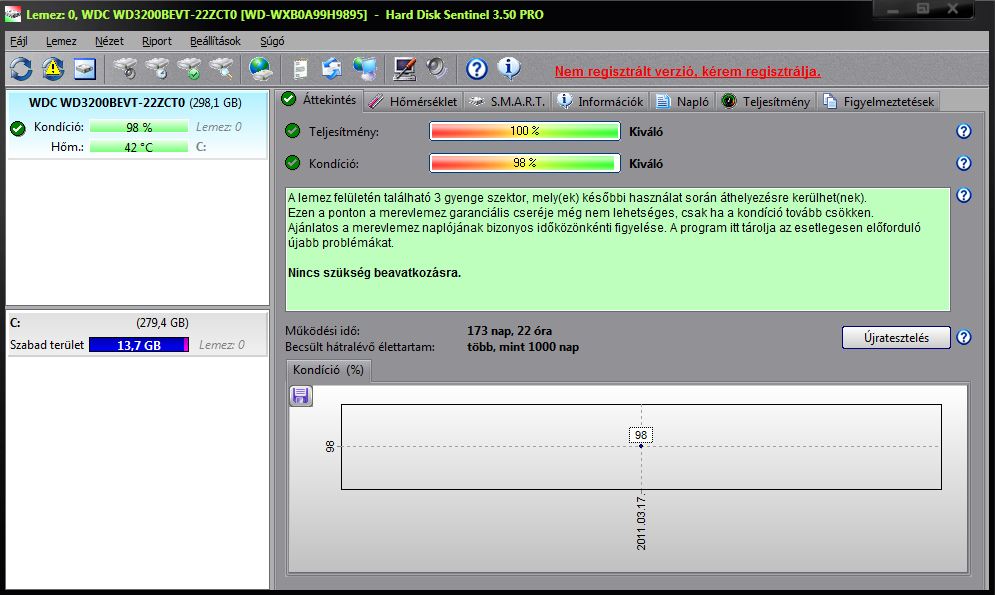The image size is (995, 595).
Task: Open the Fájl menu
Action: [18, 41]
